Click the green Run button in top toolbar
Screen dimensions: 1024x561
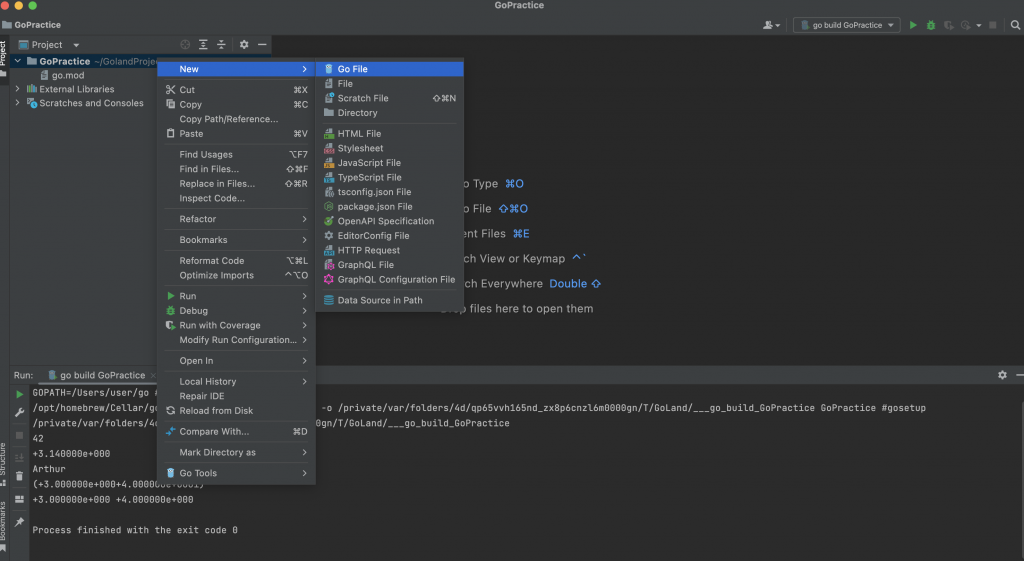[913, 25]
